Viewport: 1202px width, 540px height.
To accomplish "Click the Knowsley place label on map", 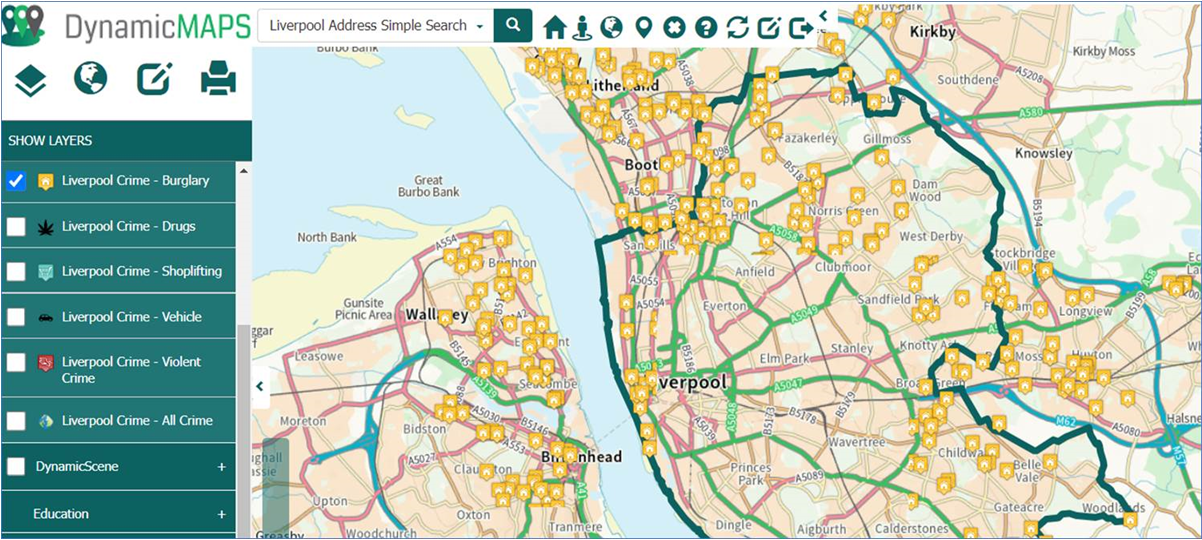I will pyautogui.click(x=1044, y=154).
